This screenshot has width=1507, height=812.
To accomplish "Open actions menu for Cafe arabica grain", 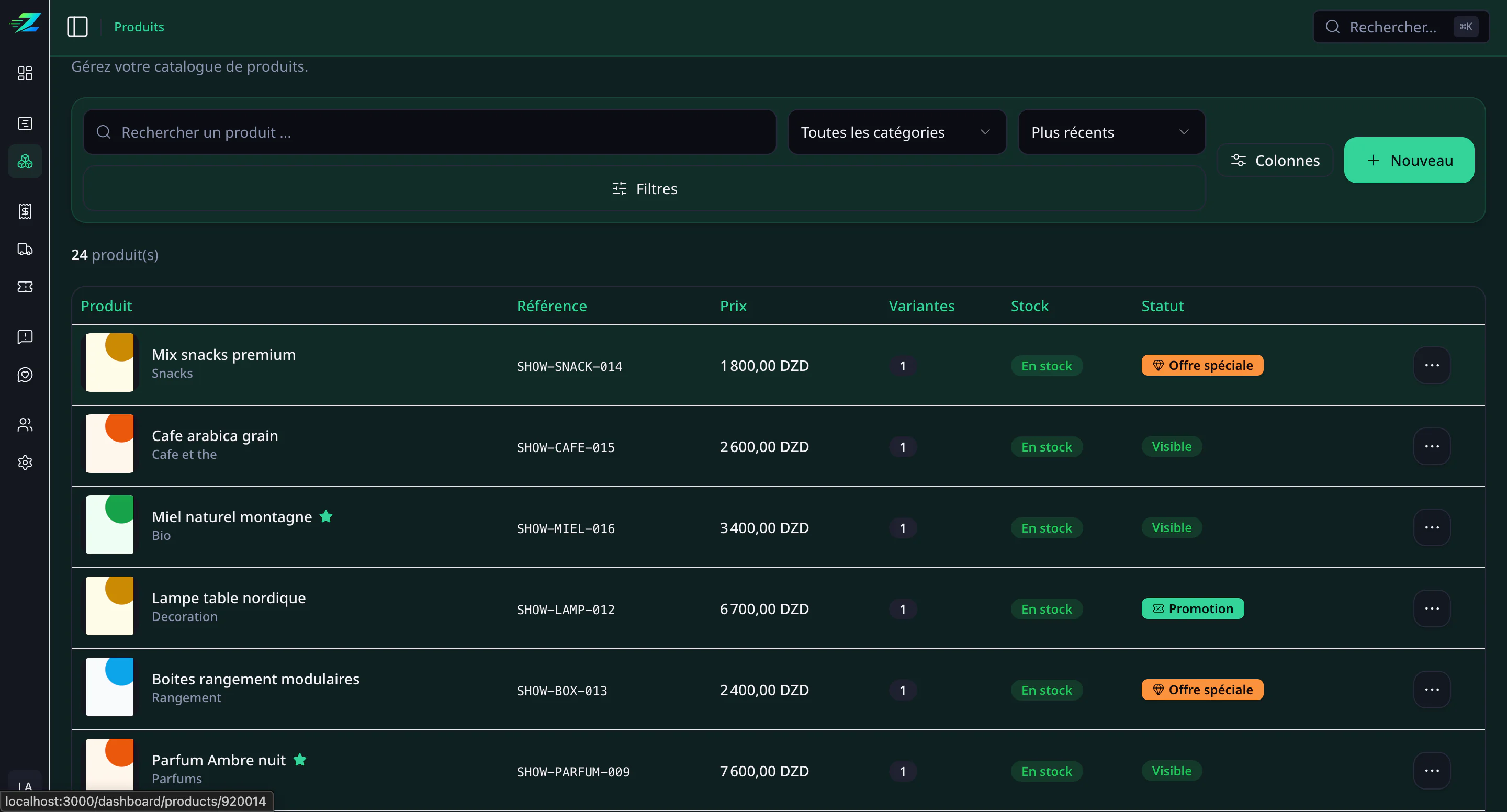I will tap(1432, 446).
